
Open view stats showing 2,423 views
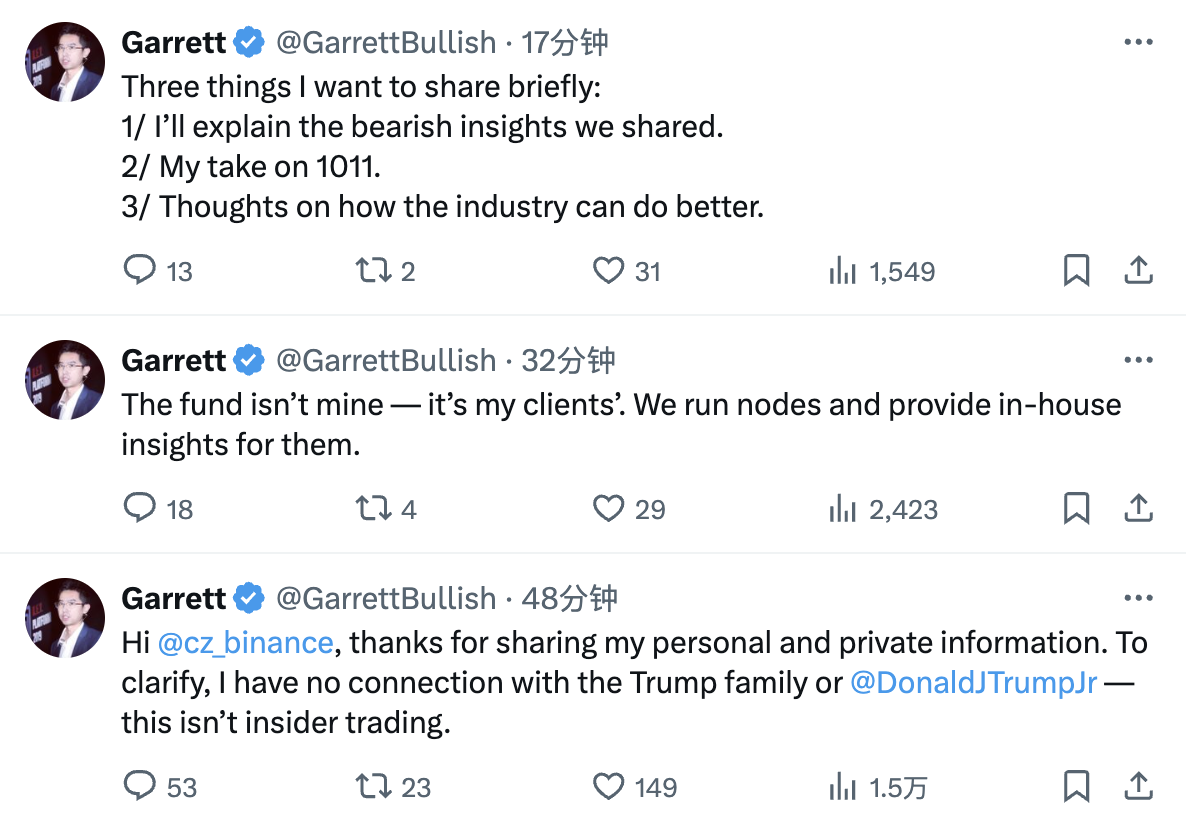(843, 509)
